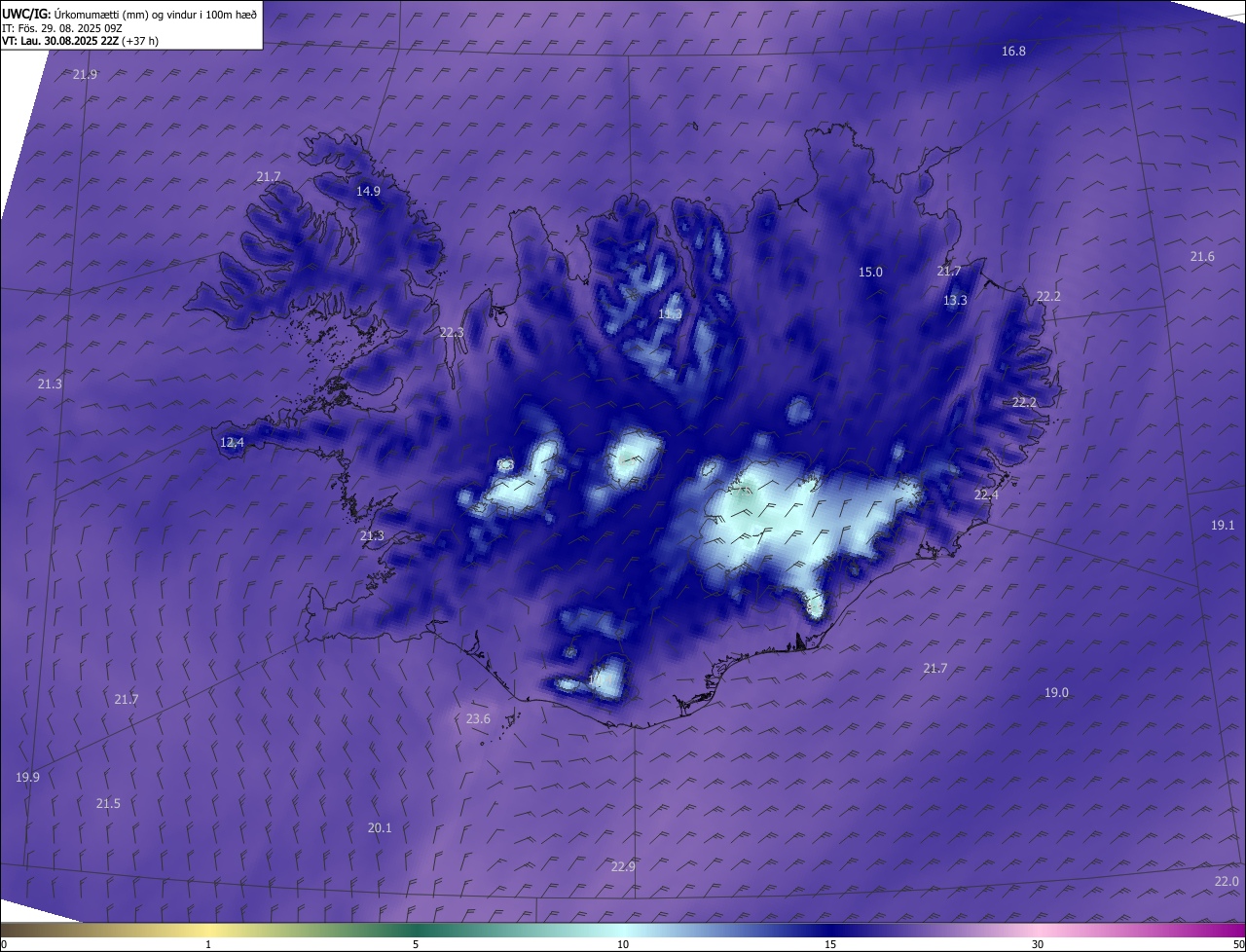Click the 21.6 value label
The width and height of the screenshot is (1246, 952).
coord(1202,256)
